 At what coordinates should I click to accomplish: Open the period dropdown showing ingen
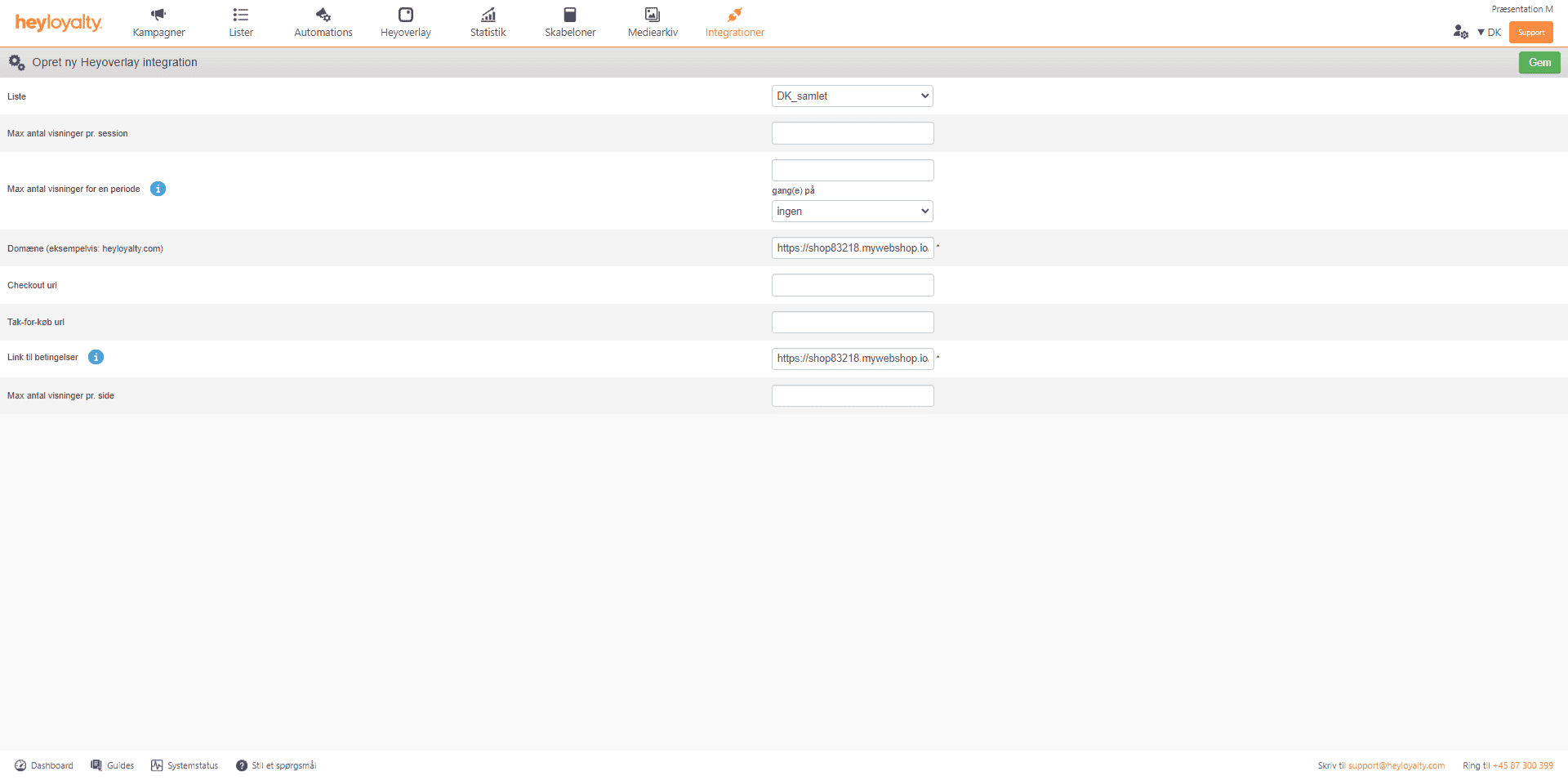852,212
